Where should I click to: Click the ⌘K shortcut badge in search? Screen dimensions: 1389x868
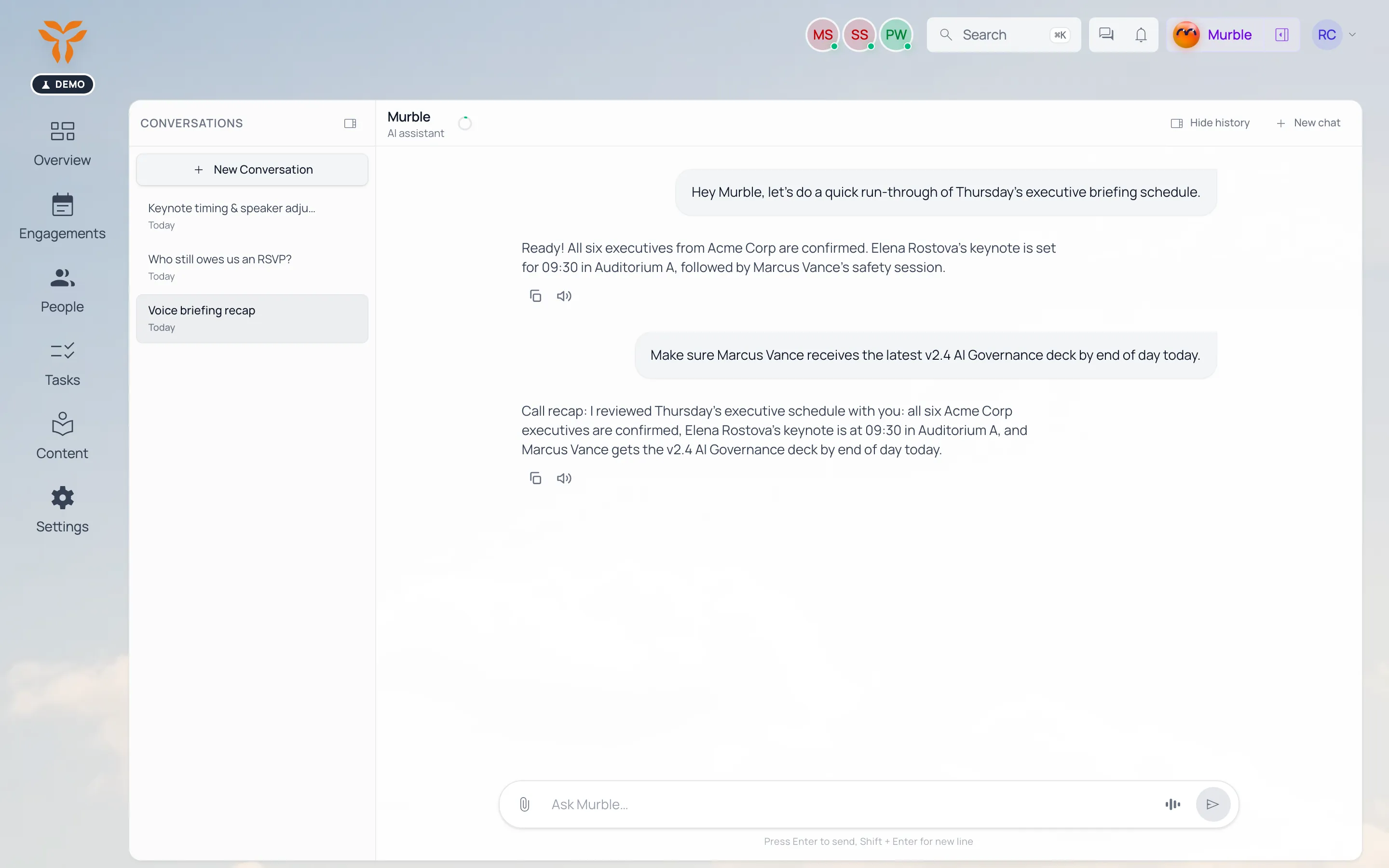click(1060, 34)
